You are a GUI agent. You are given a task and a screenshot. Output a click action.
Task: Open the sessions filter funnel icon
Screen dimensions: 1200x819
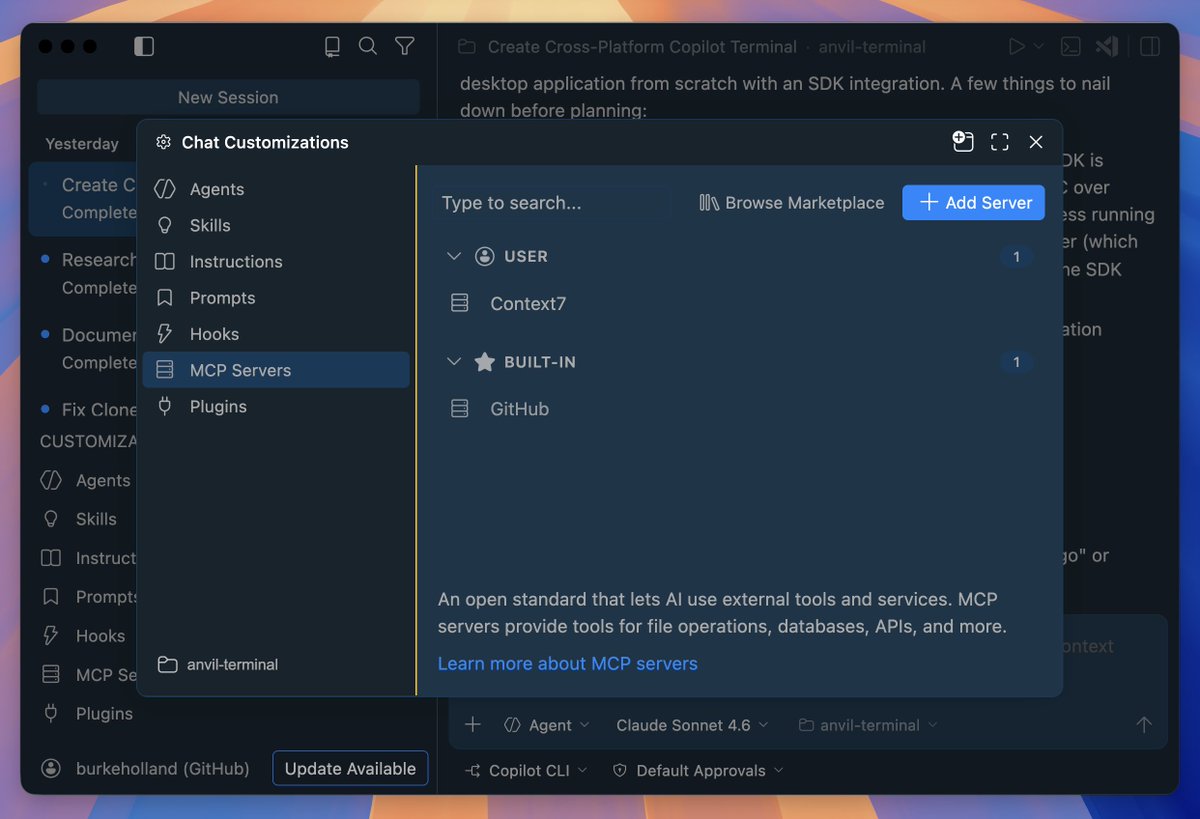(404, 46)
